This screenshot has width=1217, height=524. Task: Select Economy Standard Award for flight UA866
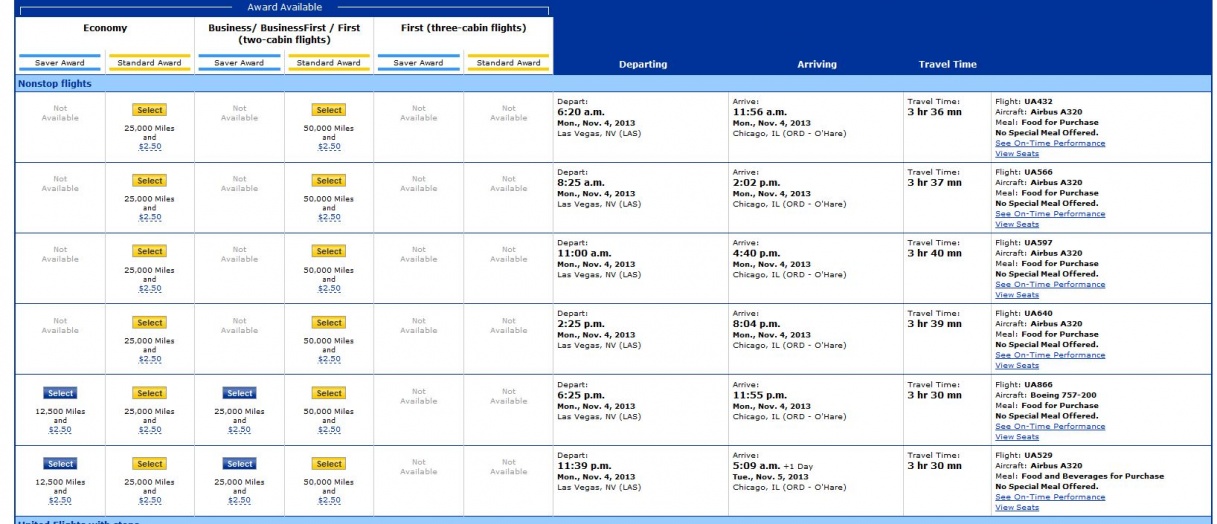[x=150, y=393]
